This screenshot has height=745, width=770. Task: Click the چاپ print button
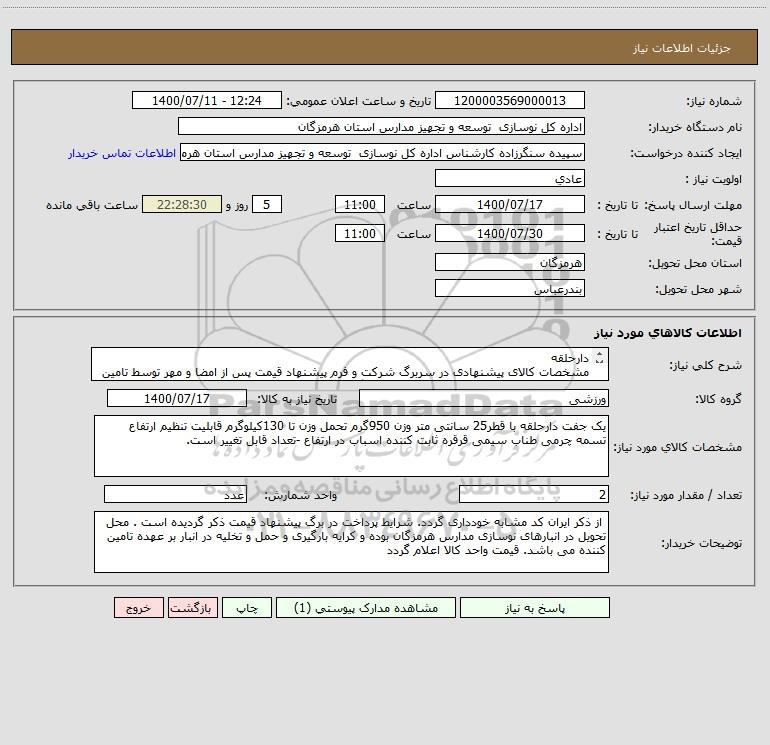(x=247, y=607)
